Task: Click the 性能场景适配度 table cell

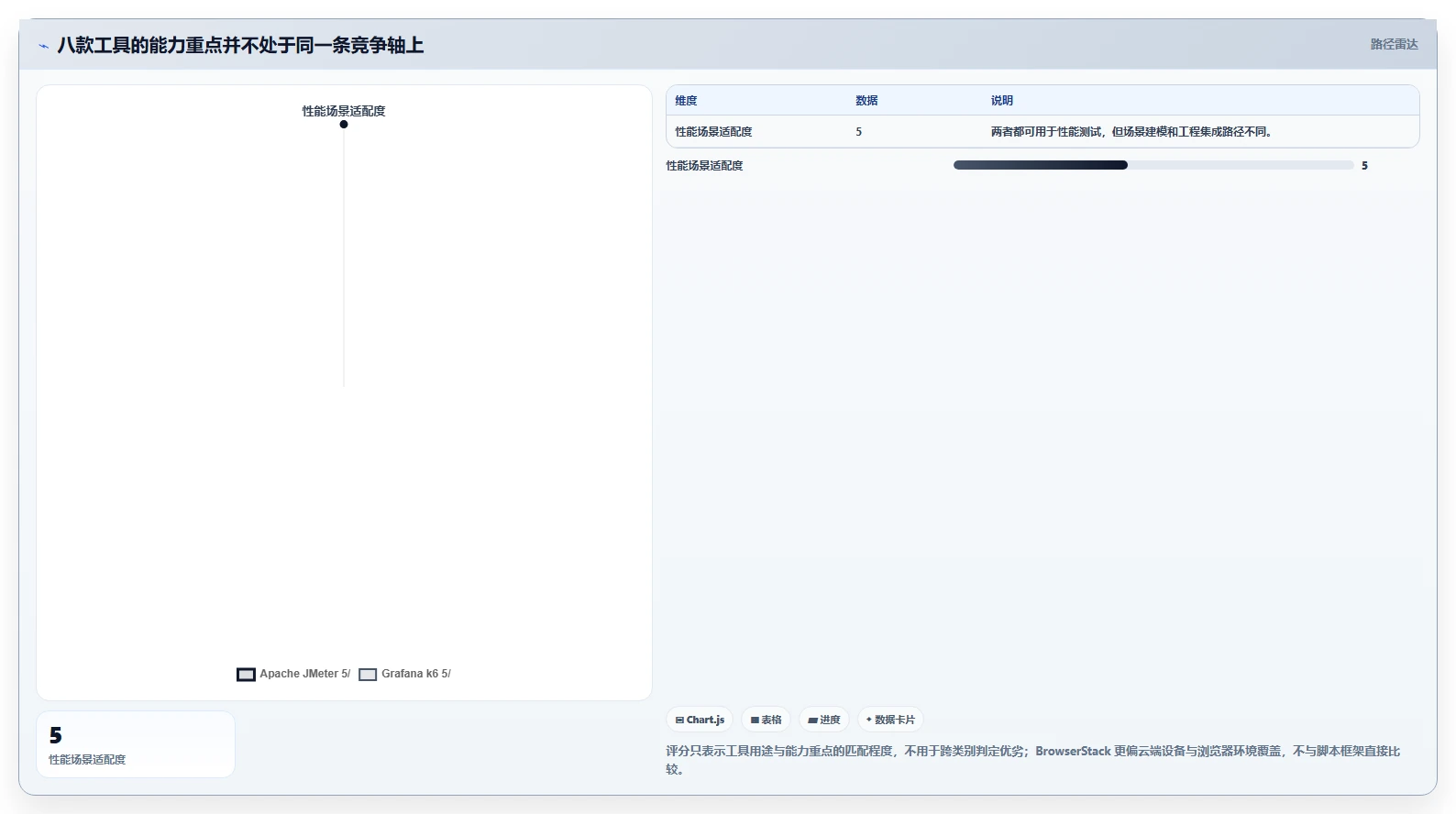Action: coord(714,132)
